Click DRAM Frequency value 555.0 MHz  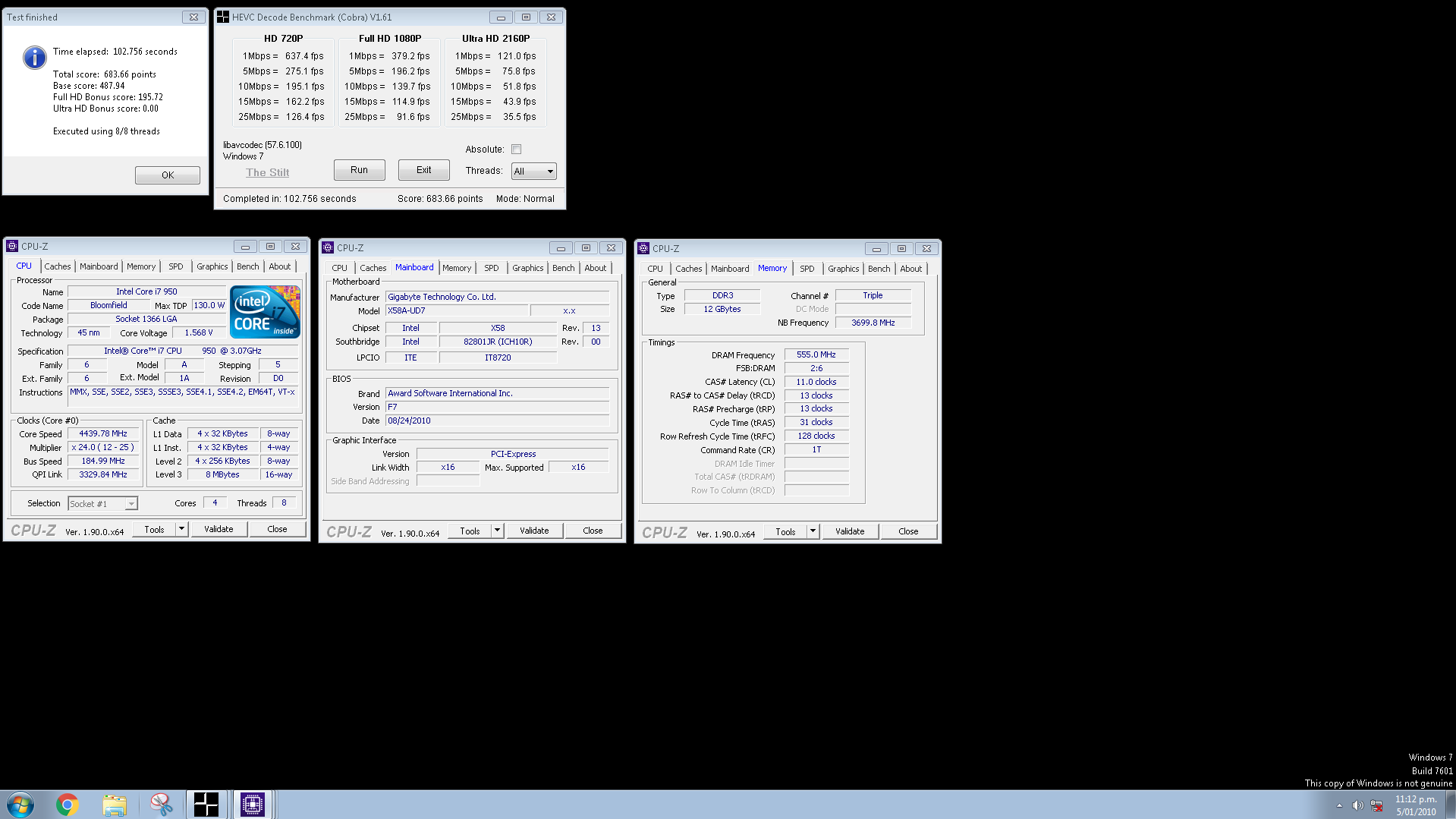pyautogui.click(x=816, y=354)
